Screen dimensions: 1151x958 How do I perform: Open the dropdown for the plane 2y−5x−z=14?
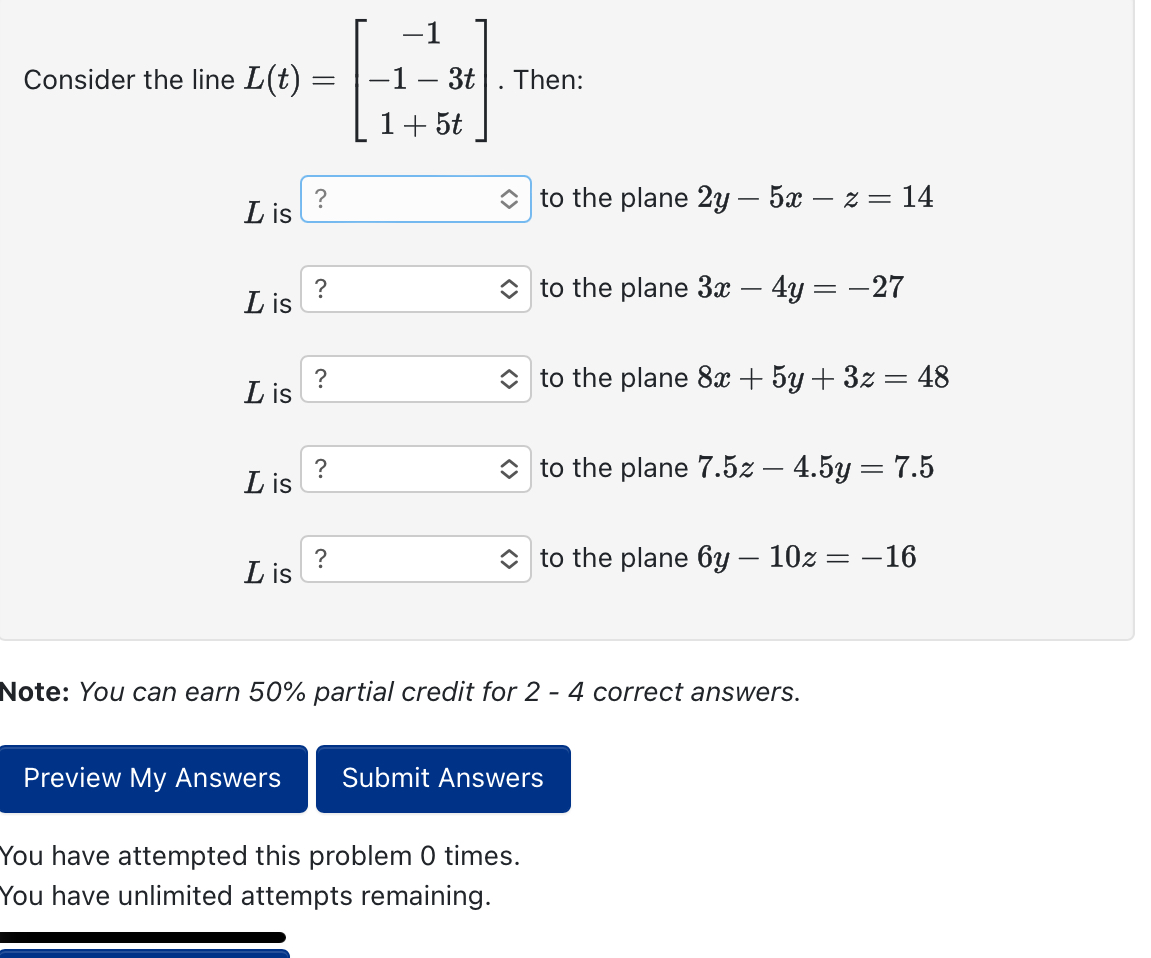pyautogui.click(x=415, y=198)
